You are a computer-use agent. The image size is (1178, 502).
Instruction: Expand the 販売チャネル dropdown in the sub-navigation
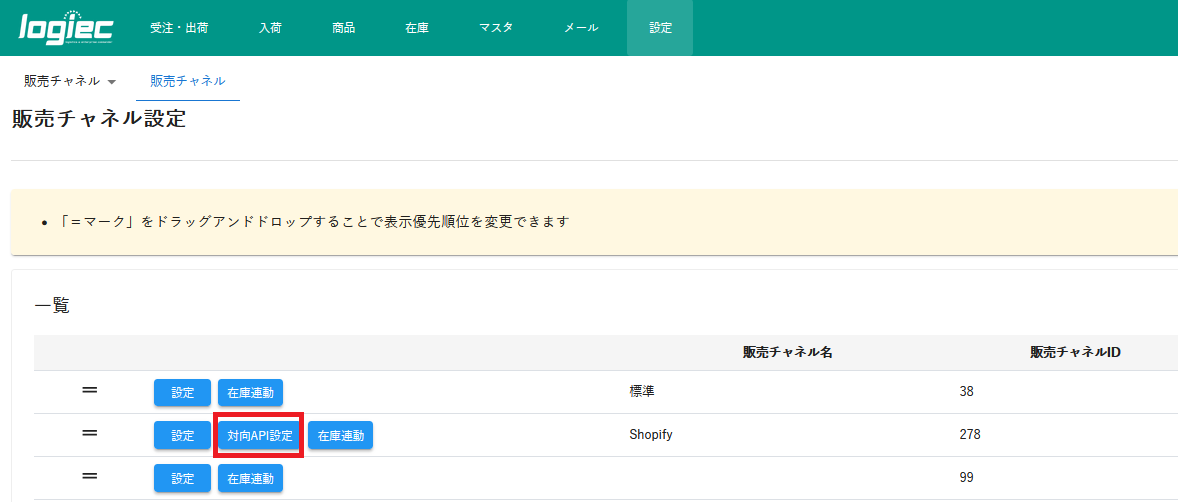point(70,81)
